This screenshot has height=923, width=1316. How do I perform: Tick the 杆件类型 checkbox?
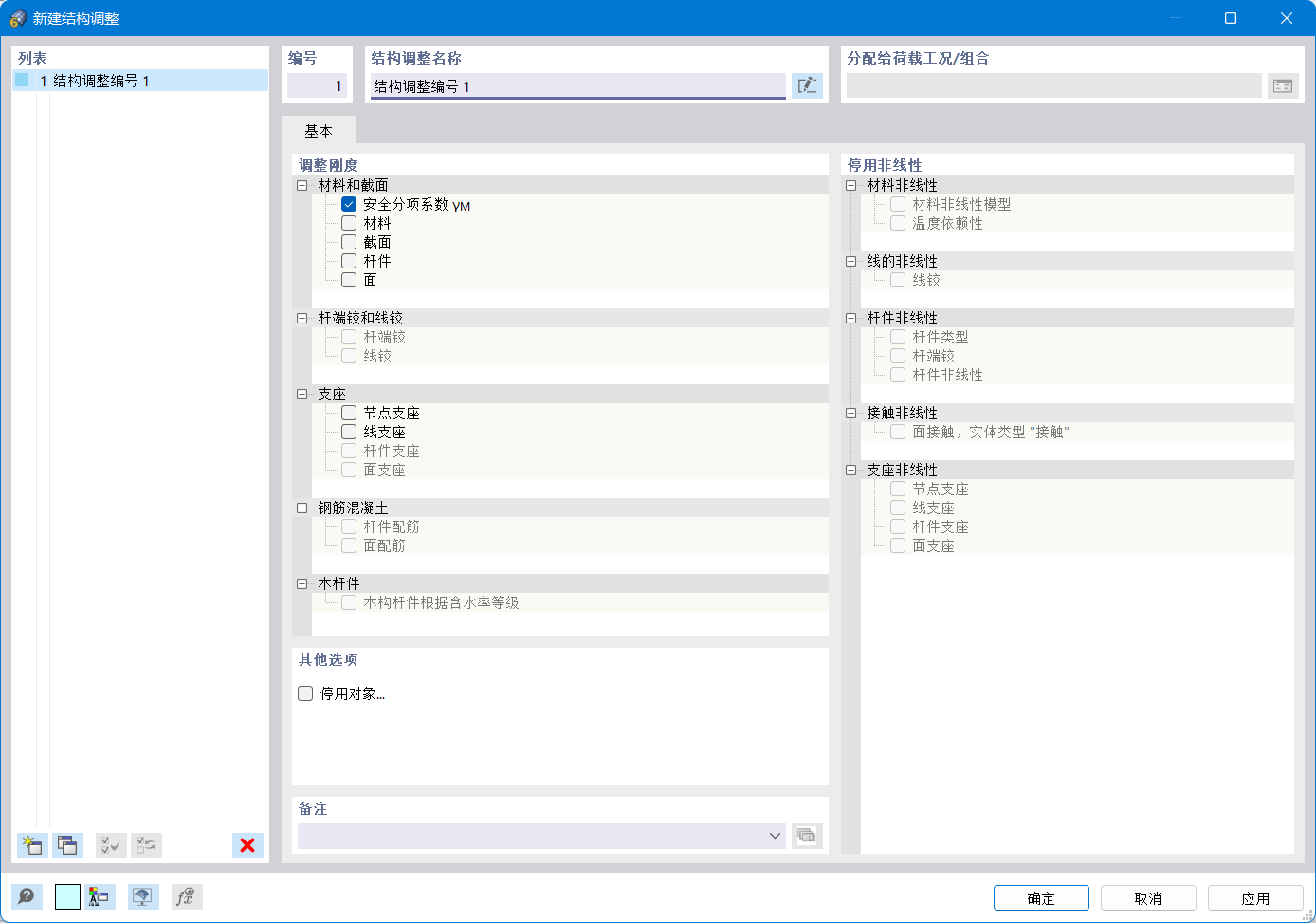point(898,337)
